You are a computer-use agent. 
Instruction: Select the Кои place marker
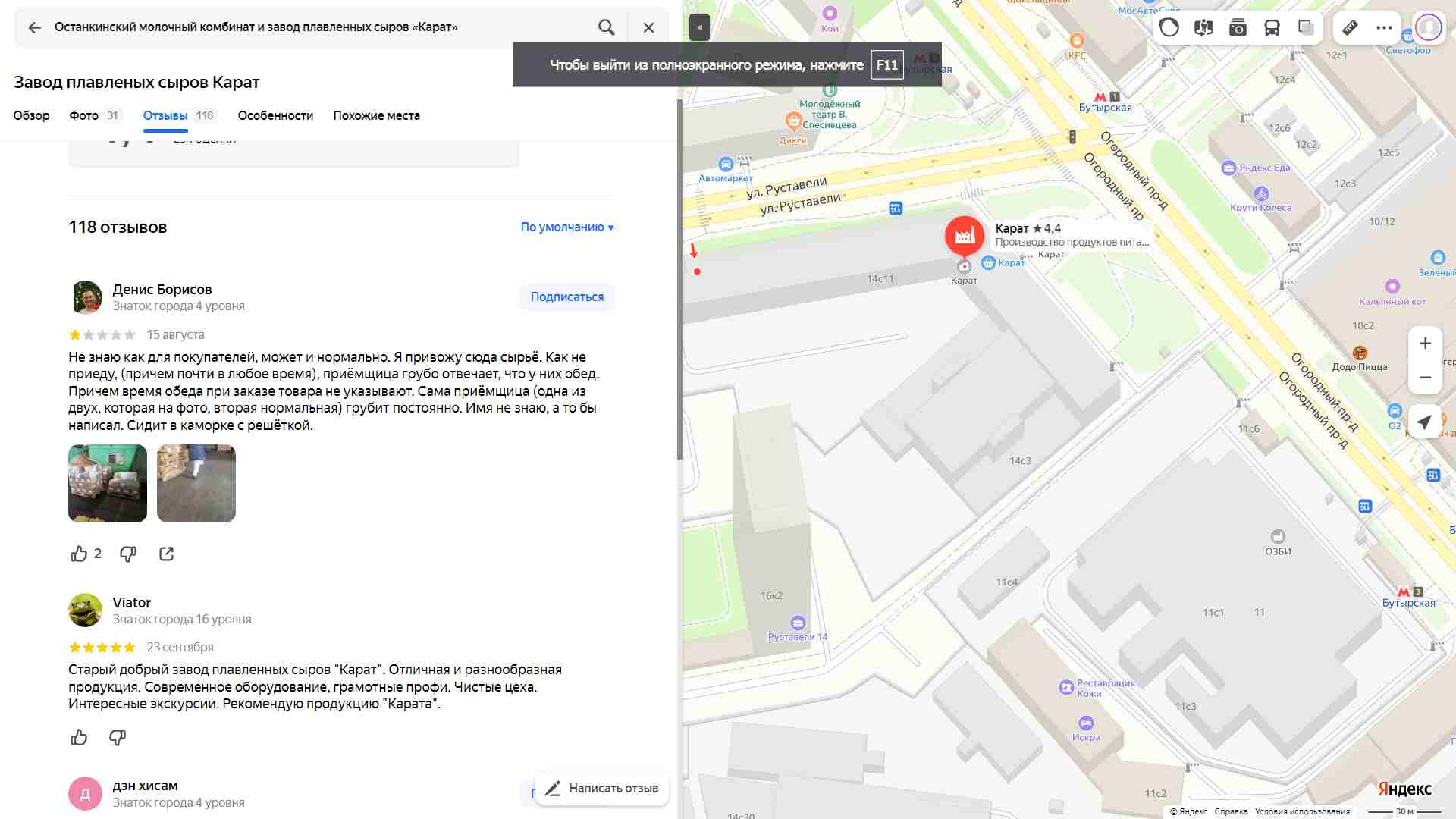830,13
